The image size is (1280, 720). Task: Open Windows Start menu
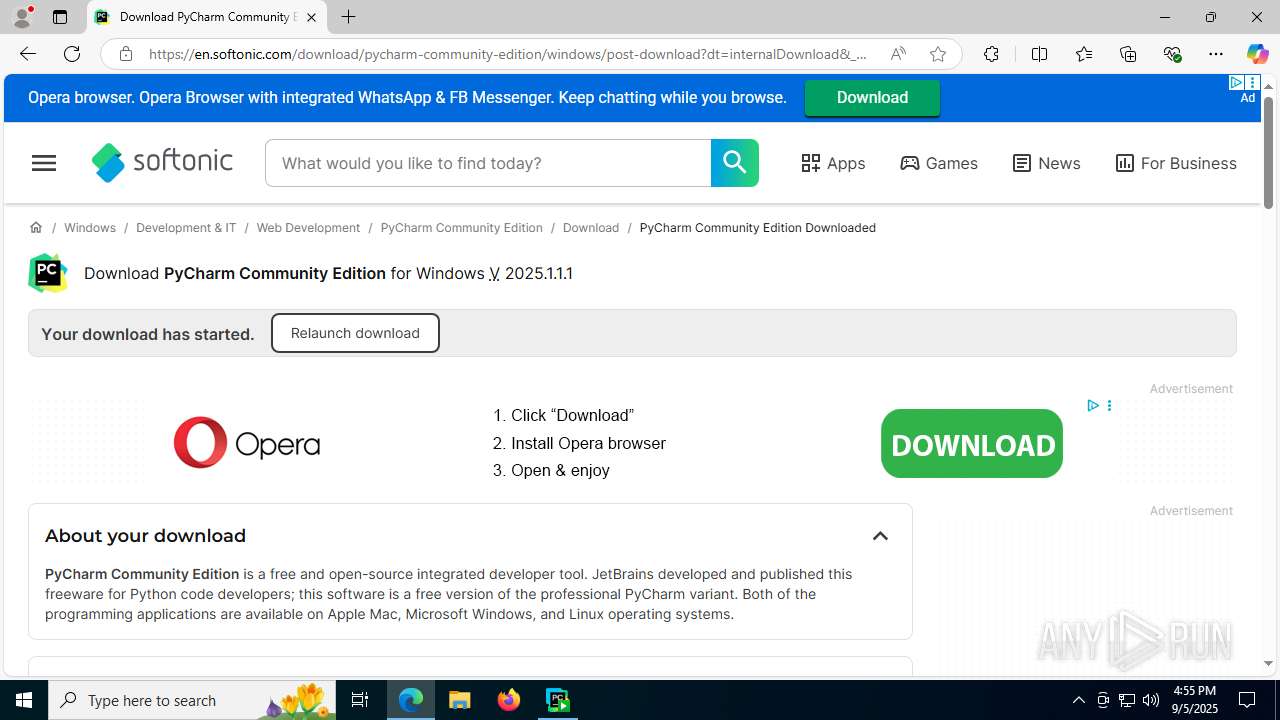click(x=24, y=700)
